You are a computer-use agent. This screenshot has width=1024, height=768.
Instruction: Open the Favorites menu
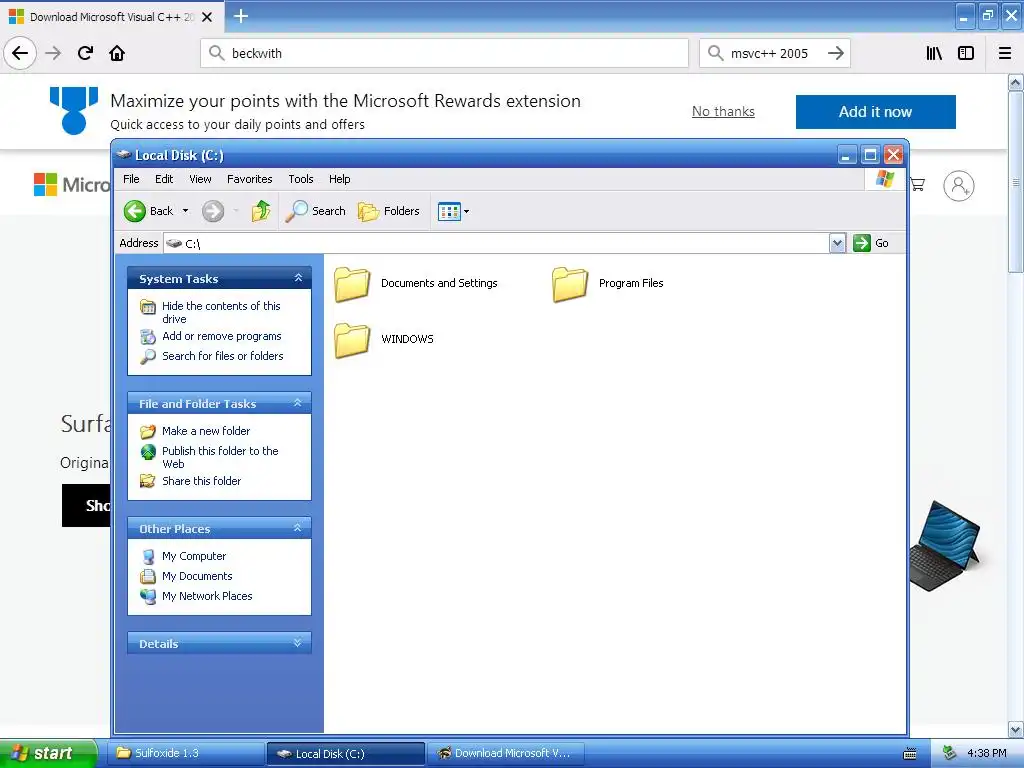(x=249, y=179)
